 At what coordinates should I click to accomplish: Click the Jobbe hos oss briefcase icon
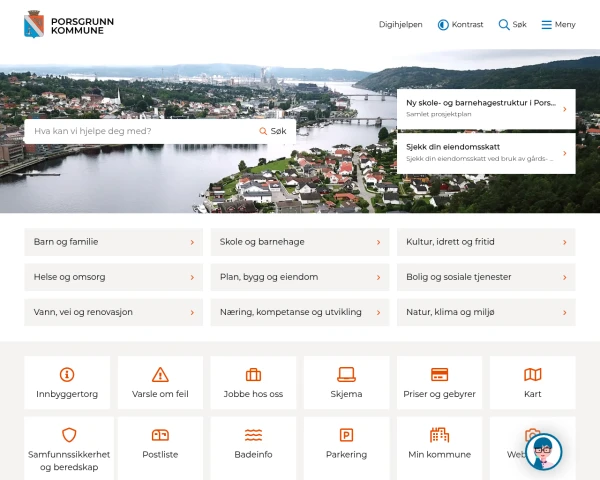tap(253, 374)
